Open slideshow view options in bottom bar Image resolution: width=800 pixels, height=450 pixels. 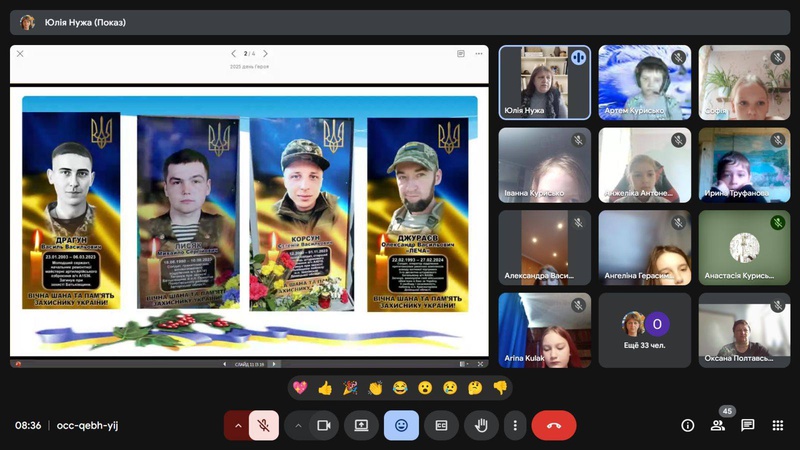coord(463,364)
